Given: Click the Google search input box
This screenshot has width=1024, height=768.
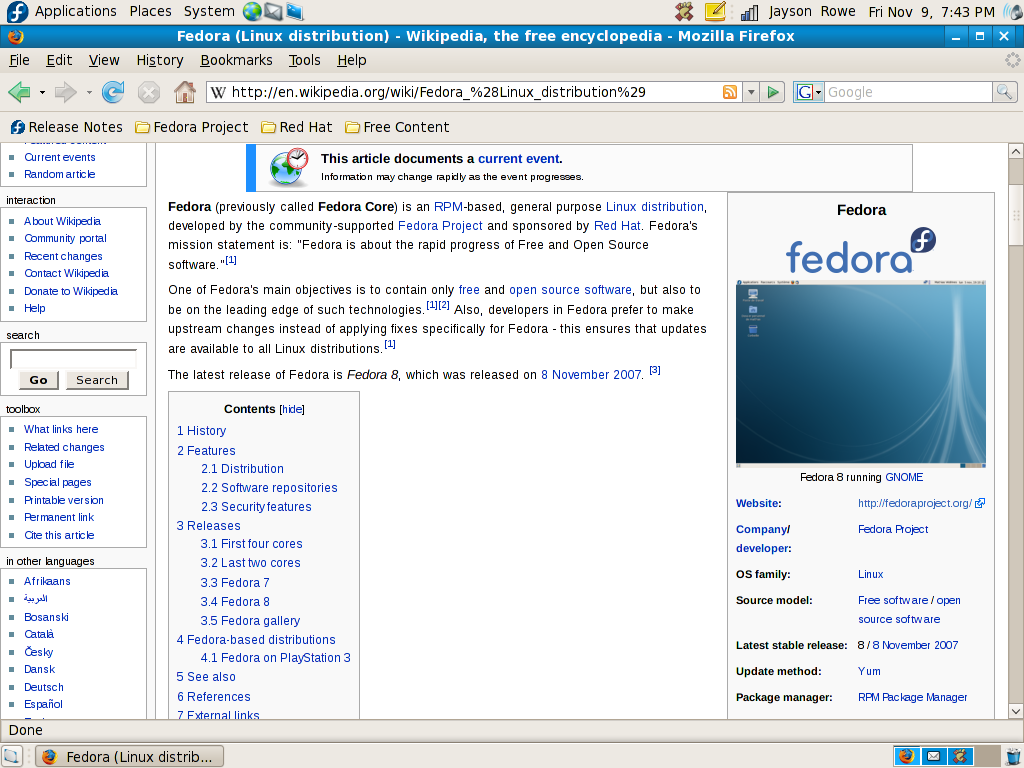Looking at the screenshot, I should 908,92.
